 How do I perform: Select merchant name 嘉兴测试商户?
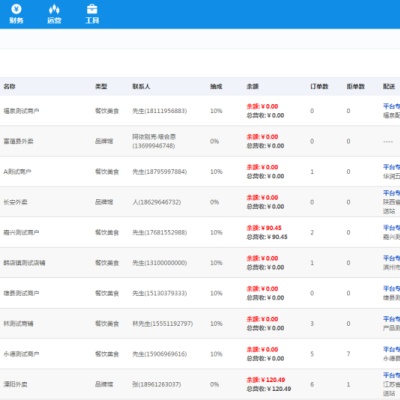point(21,232)
